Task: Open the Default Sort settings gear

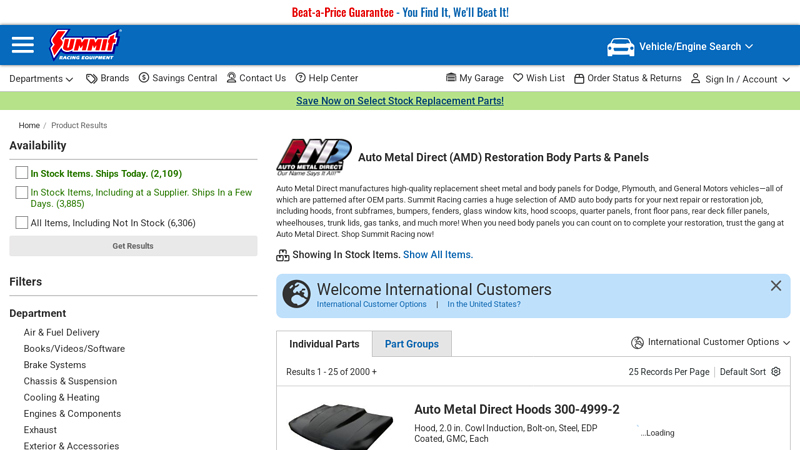Action: (x=776, y=371)
